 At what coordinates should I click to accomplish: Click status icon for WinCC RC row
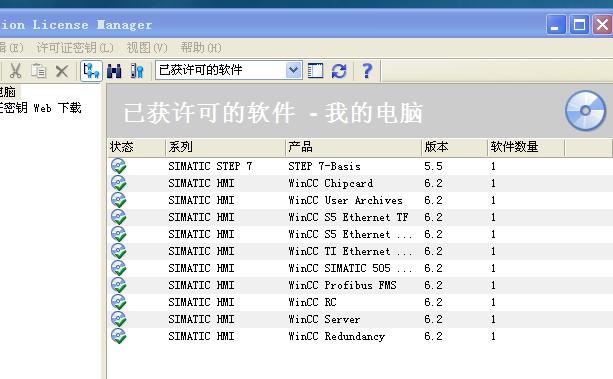(x=118, y=302)
